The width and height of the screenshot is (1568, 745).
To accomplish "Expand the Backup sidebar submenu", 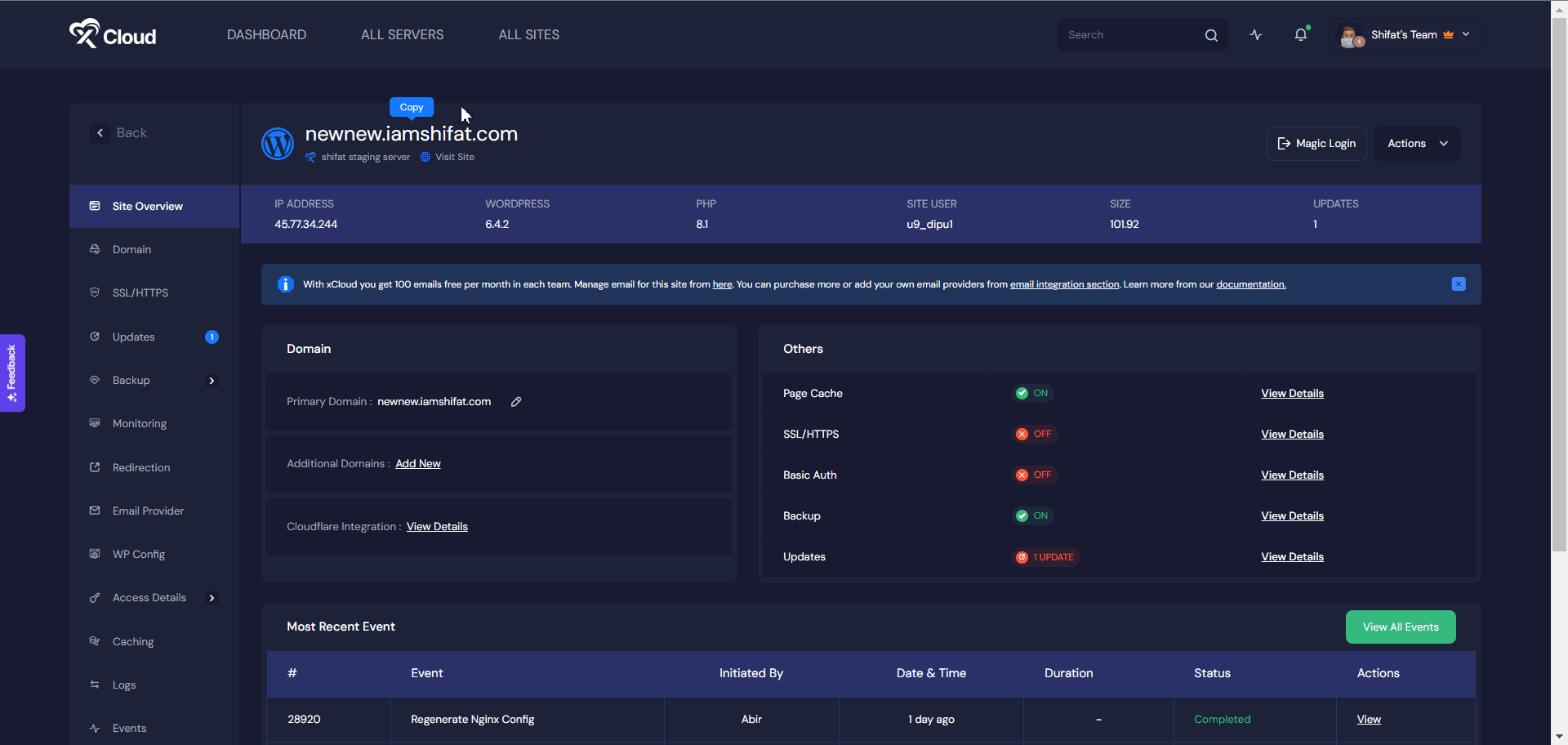I will 212,381.
